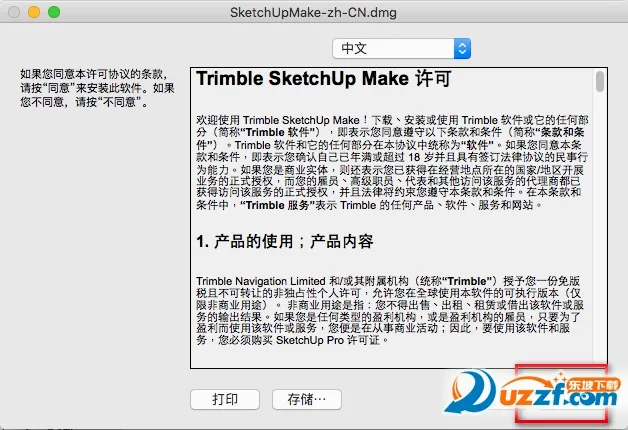The height and width of the screenshot is (430, 628).
Task: Open the 中文 language dropdown
Action: tap(401, 48)
